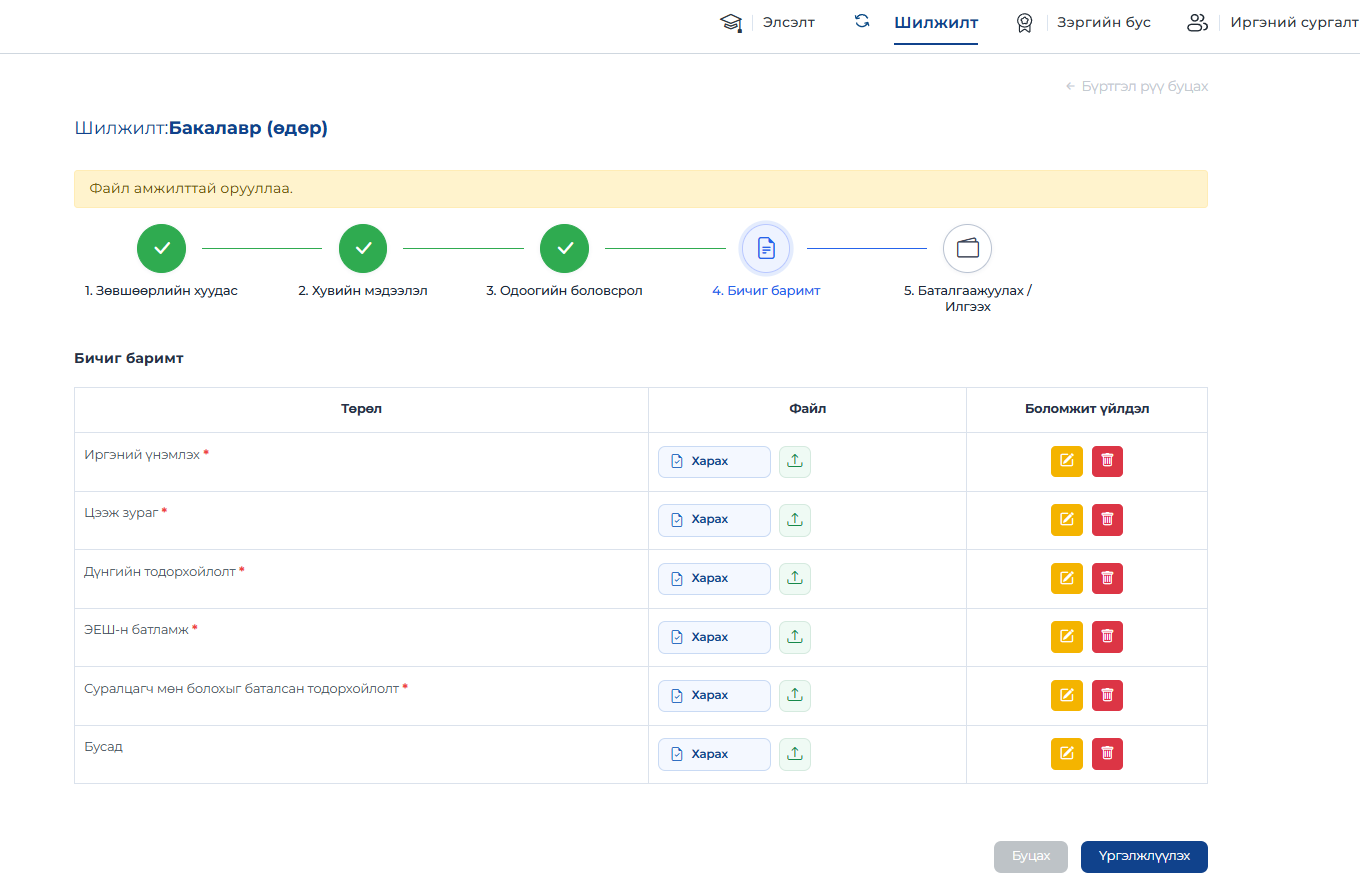This screenshot has width=1360, height=883.
Task: Click red trash icon in Бусад row
Action: coord(1107,754)
